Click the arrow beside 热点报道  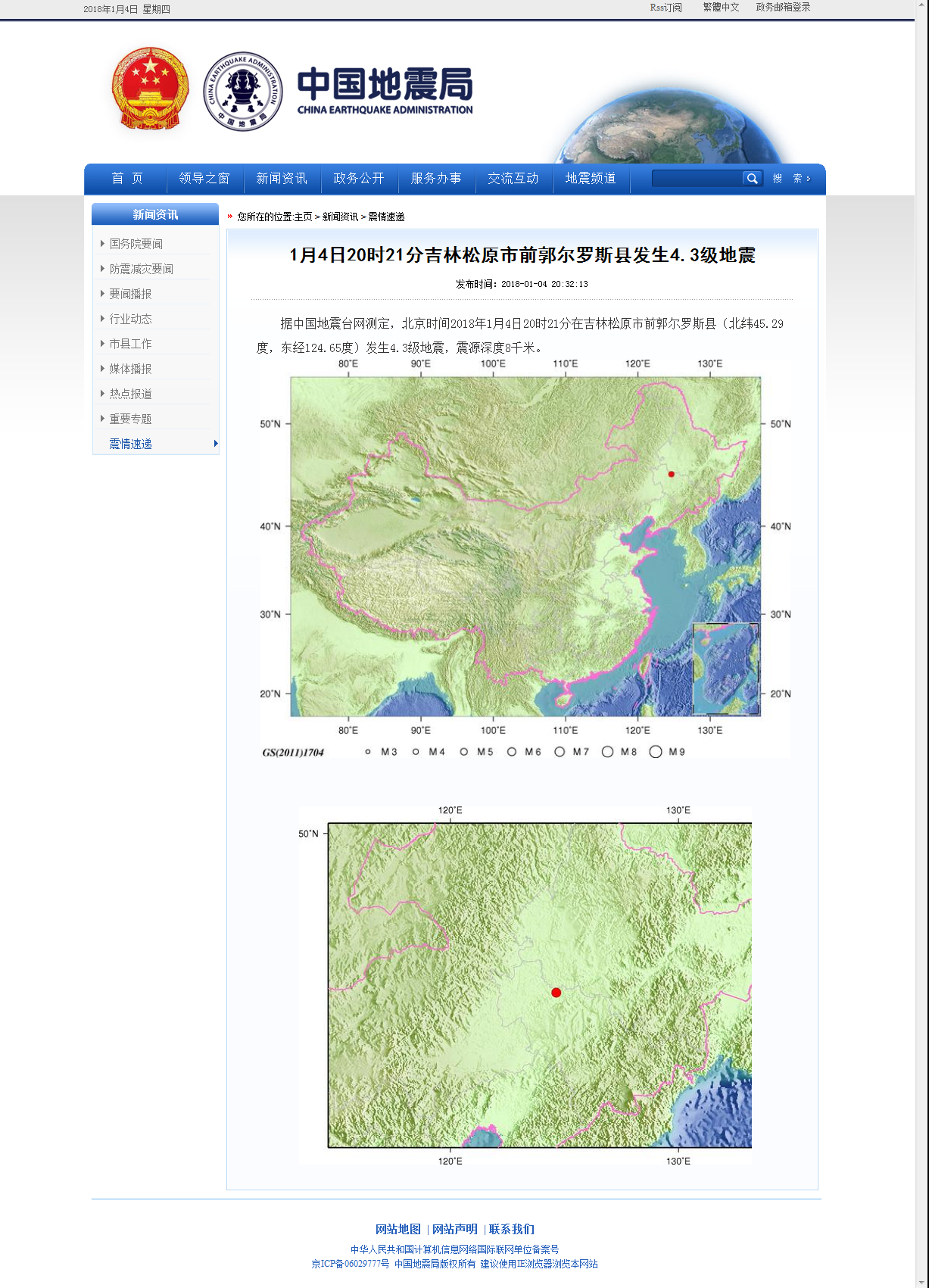click(102, 393)
